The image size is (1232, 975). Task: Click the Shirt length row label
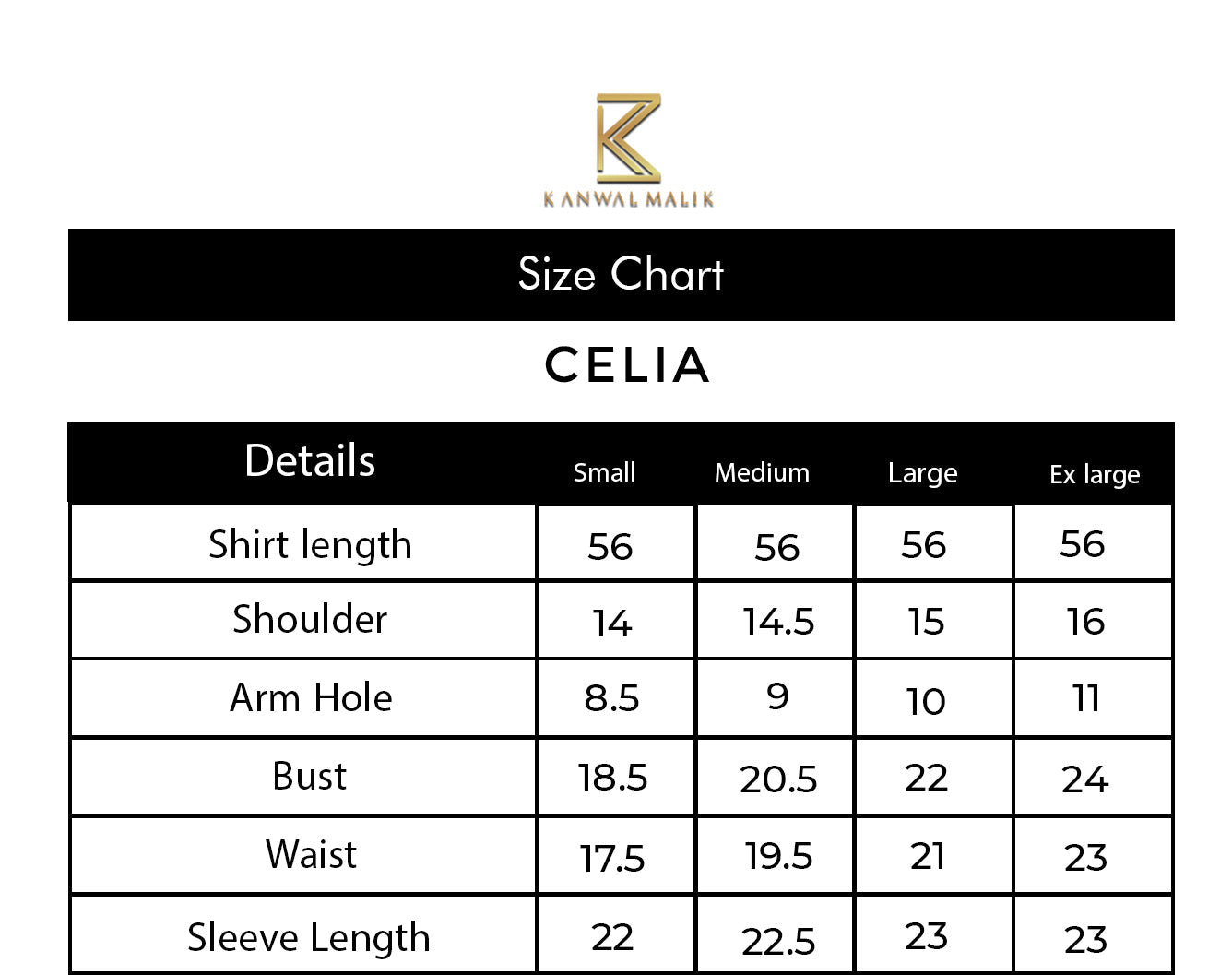pos(310,544)
